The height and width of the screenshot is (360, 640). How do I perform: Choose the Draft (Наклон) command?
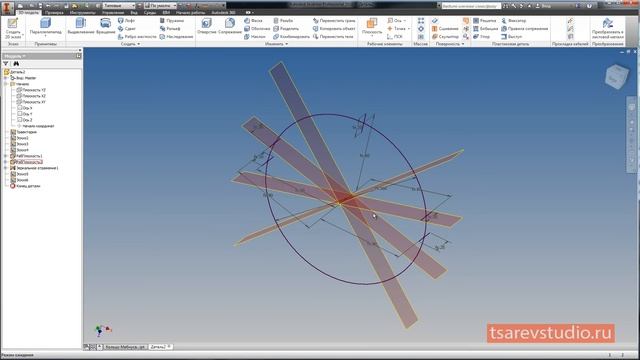click(x=255, y=36)
